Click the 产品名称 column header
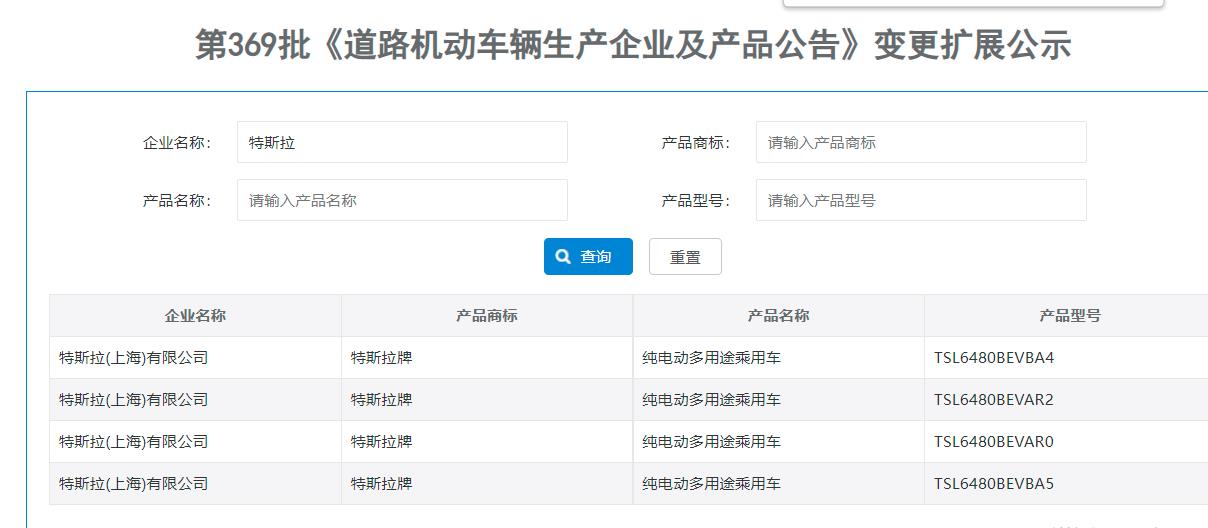Screen dimensions: 1208x528 [x=779, y=316]
